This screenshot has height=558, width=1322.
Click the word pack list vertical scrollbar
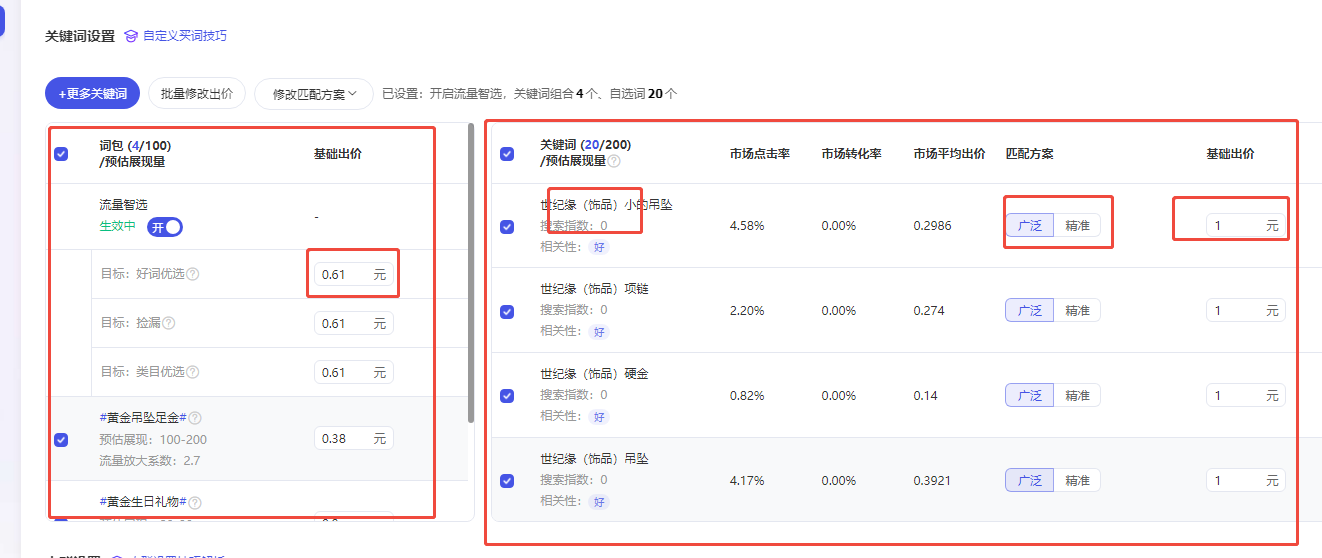click(471, 270)
